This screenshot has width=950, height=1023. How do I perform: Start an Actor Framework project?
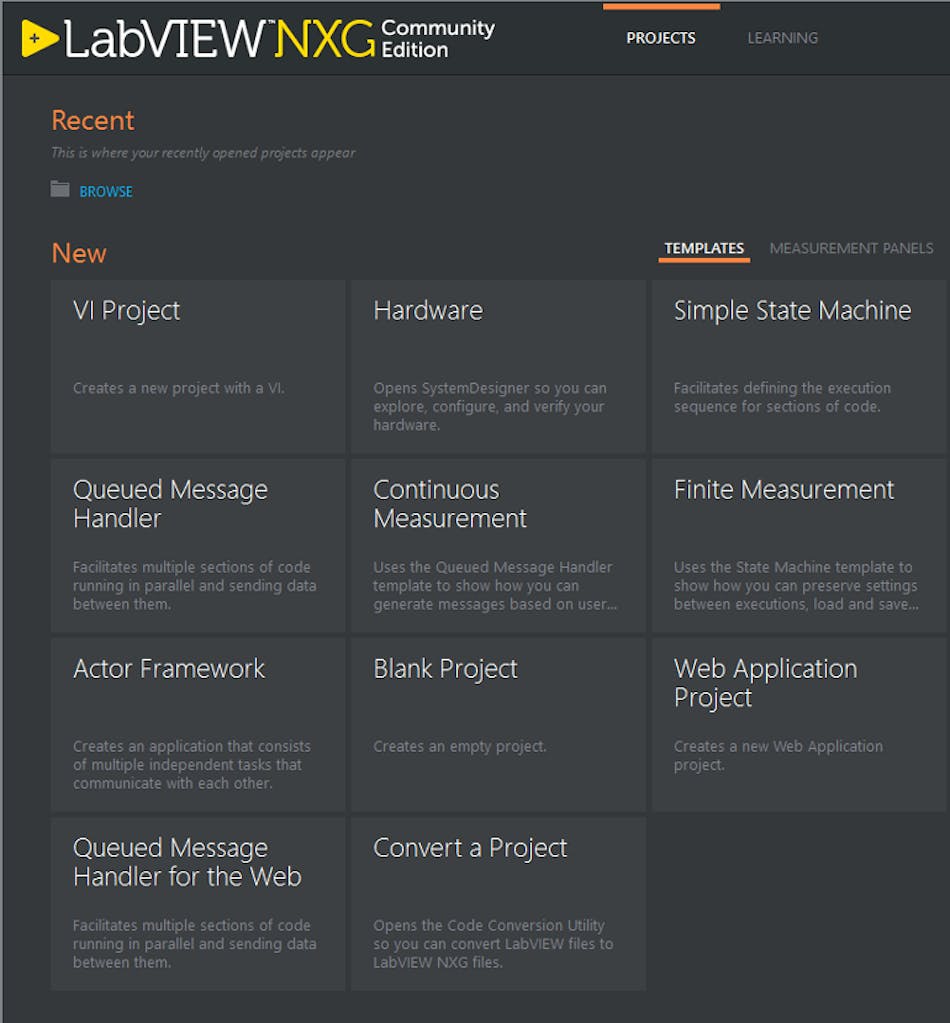tap(197, 724)
